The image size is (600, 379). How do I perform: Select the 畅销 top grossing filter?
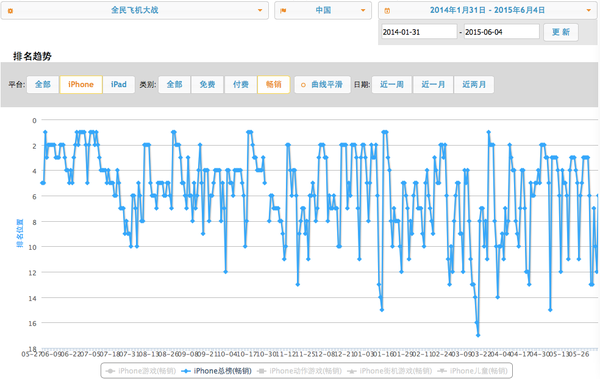tap(274, 84)
